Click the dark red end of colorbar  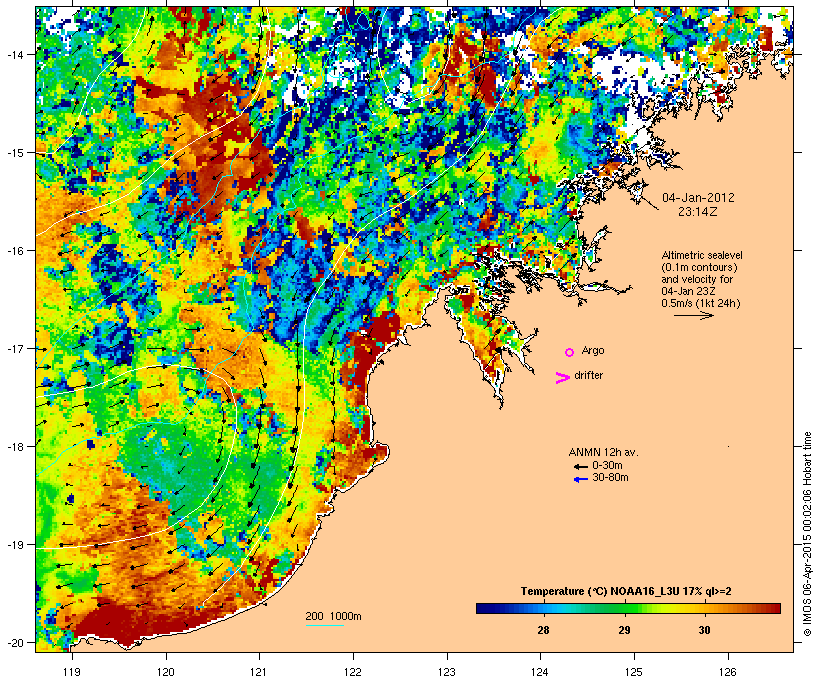pos(775,608)
